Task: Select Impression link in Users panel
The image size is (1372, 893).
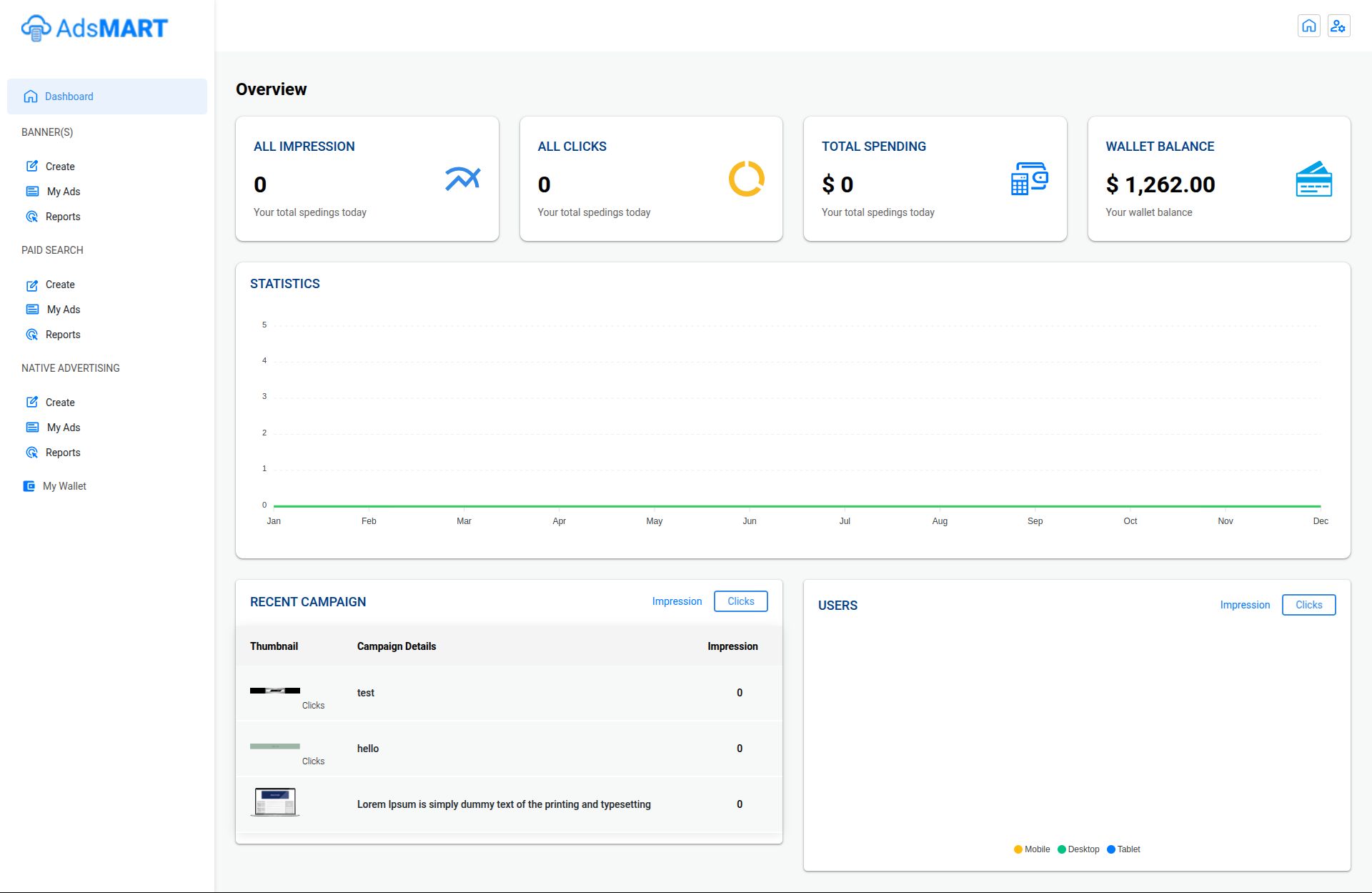Action: 1245,605
